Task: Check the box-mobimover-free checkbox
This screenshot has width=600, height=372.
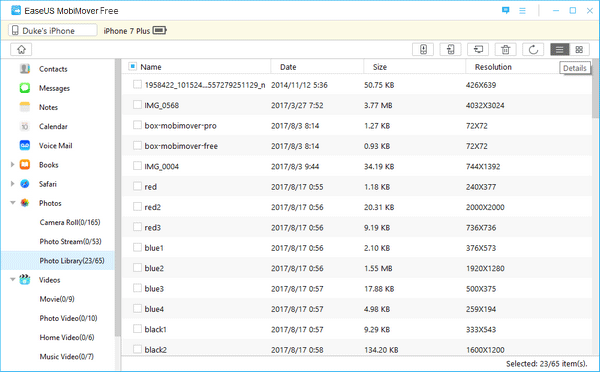Action: (x=137, y=145)
